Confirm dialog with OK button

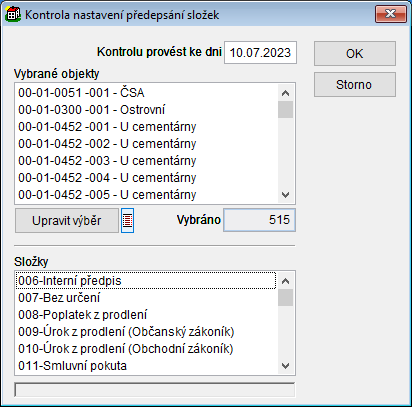(355, 53)
